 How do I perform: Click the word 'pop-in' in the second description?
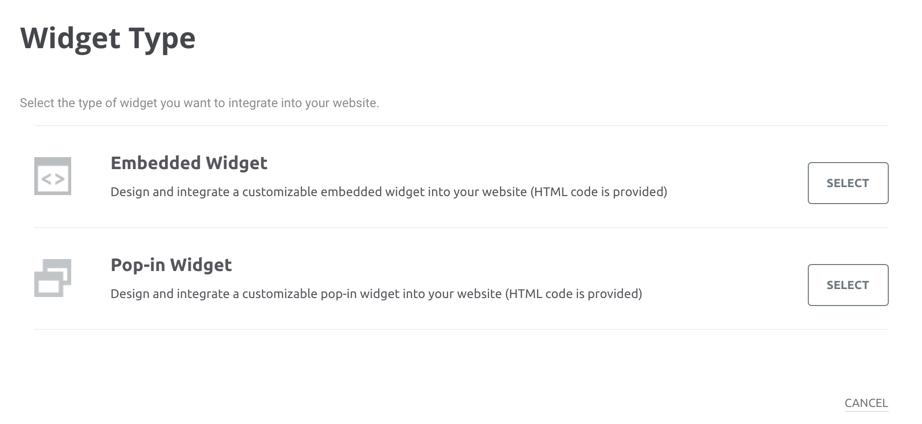(338, 293)
